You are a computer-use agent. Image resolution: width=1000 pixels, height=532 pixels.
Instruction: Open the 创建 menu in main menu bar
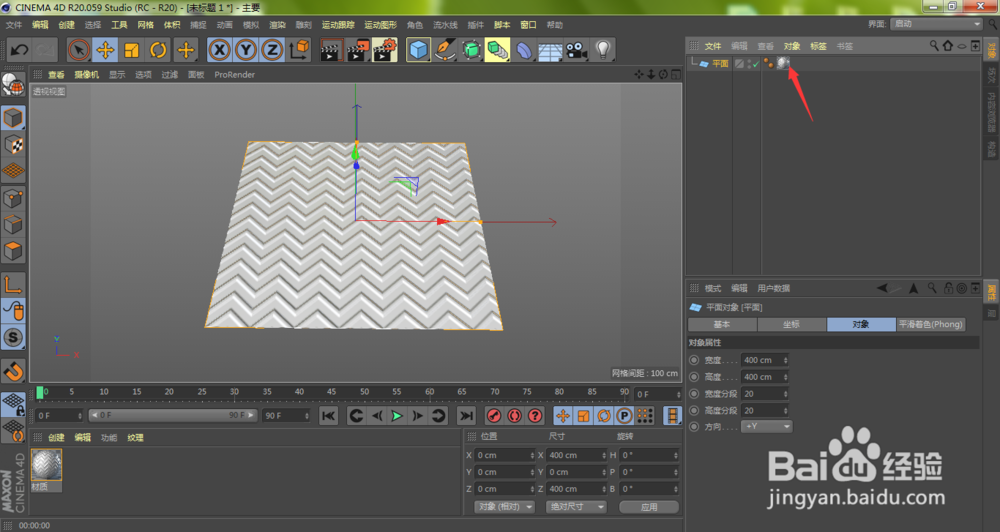pos(66,25)
